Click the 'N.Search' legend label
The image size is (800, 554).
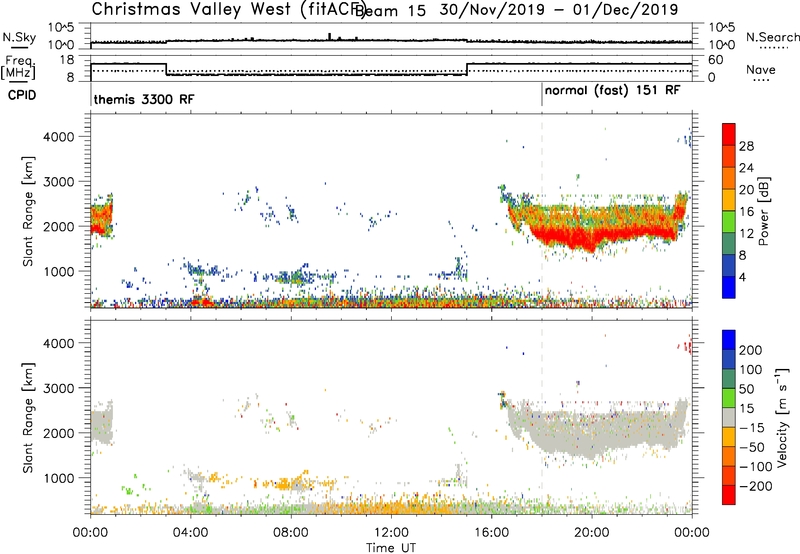pyautogui.click(x=772, y=37)
